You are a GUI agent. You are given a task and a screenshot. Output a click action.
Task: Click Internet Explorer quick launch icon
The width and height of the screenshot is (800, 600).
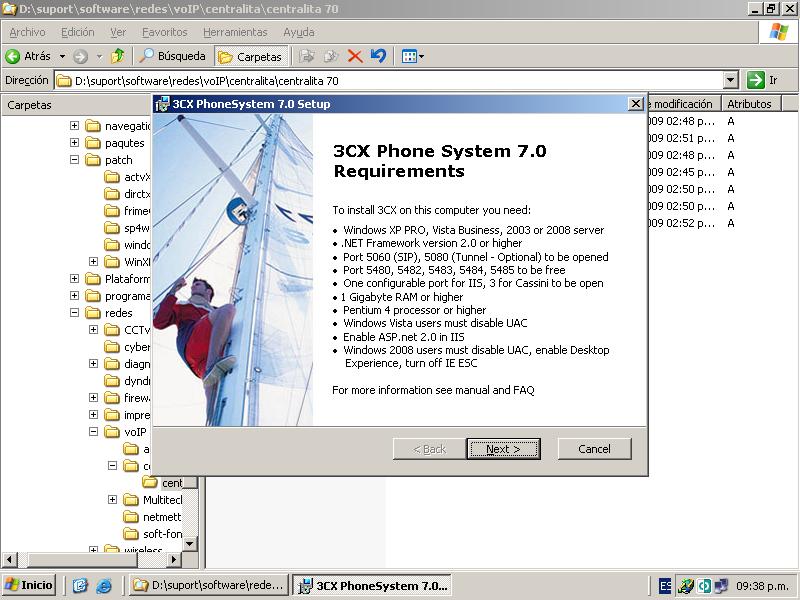click(103, 586)
